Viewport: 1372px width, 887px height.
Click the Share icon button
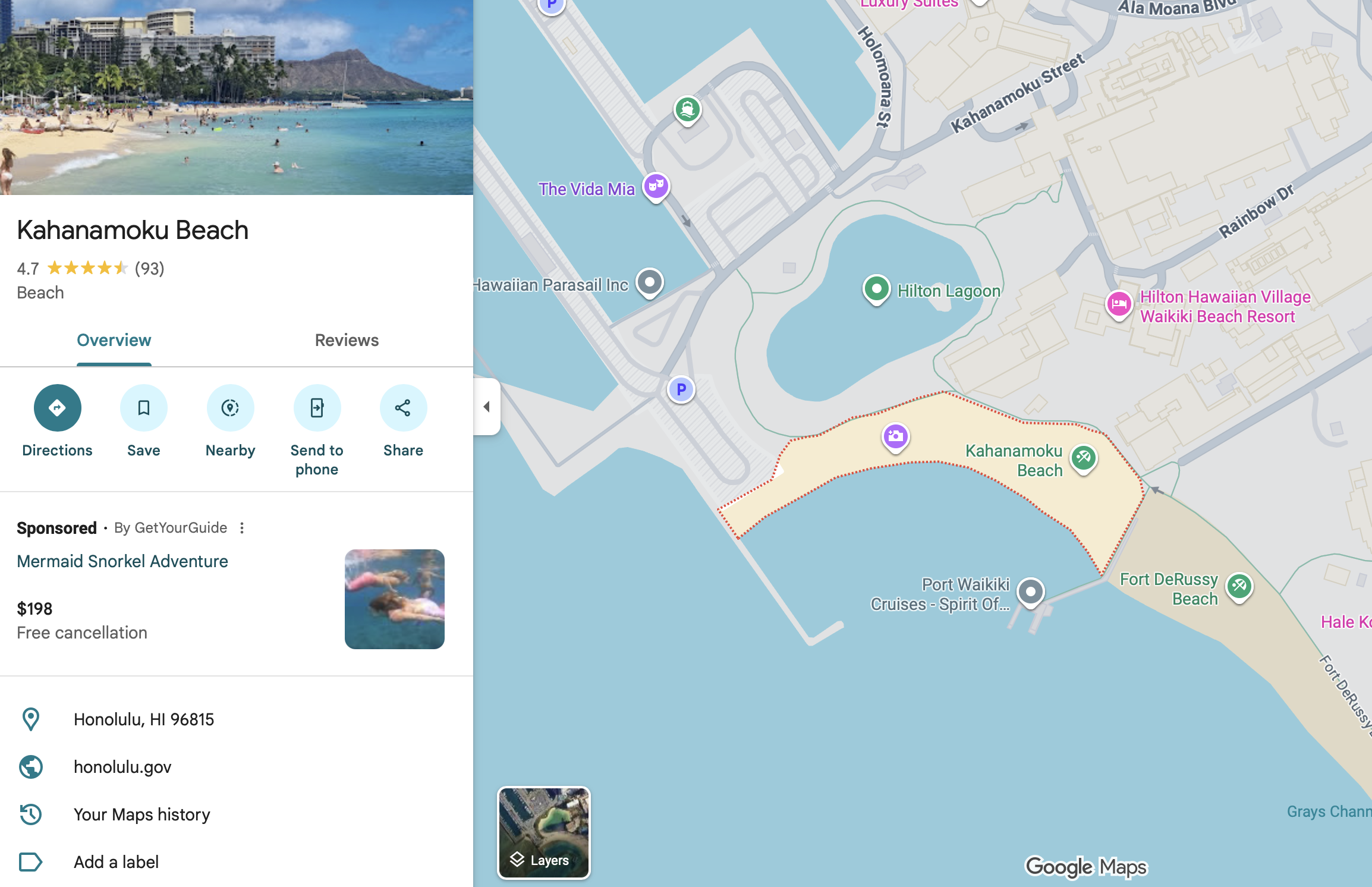click(403, 408)
